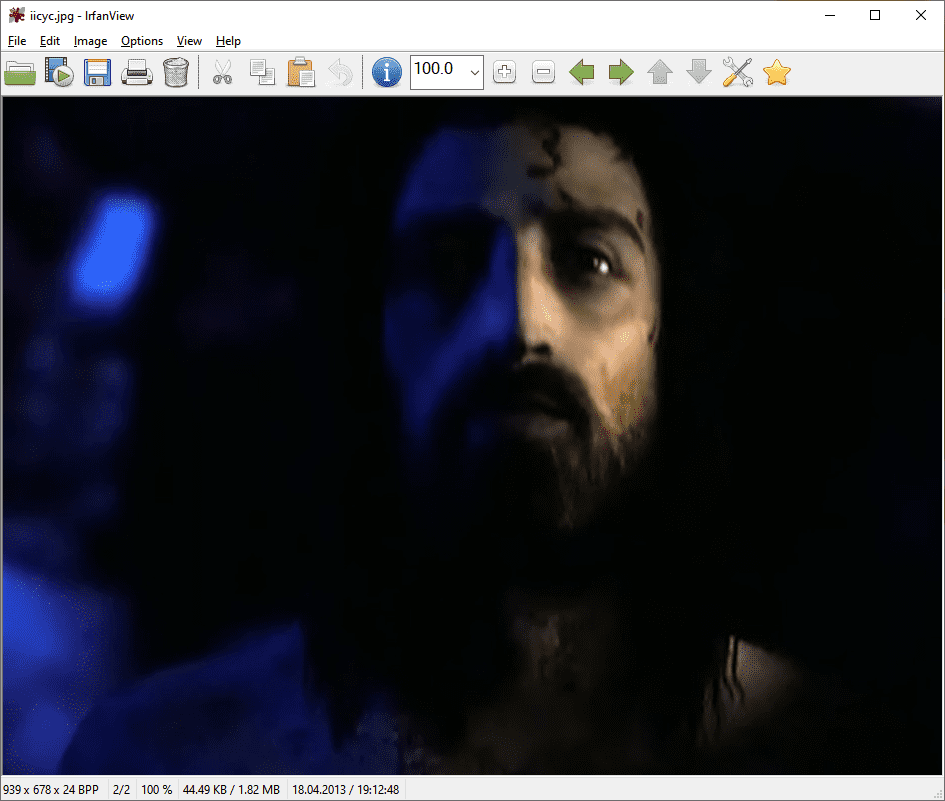The width and height of the screenshot is (945, 801).
Task: Delete file using the trash can icon
Action: click(176, 73)
